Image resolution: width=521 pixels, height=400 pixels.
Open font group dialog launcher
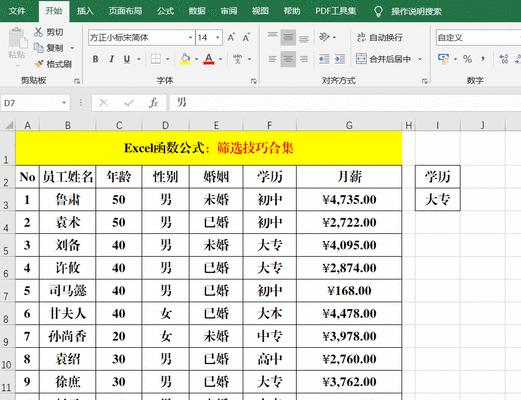tap(254, 81)
